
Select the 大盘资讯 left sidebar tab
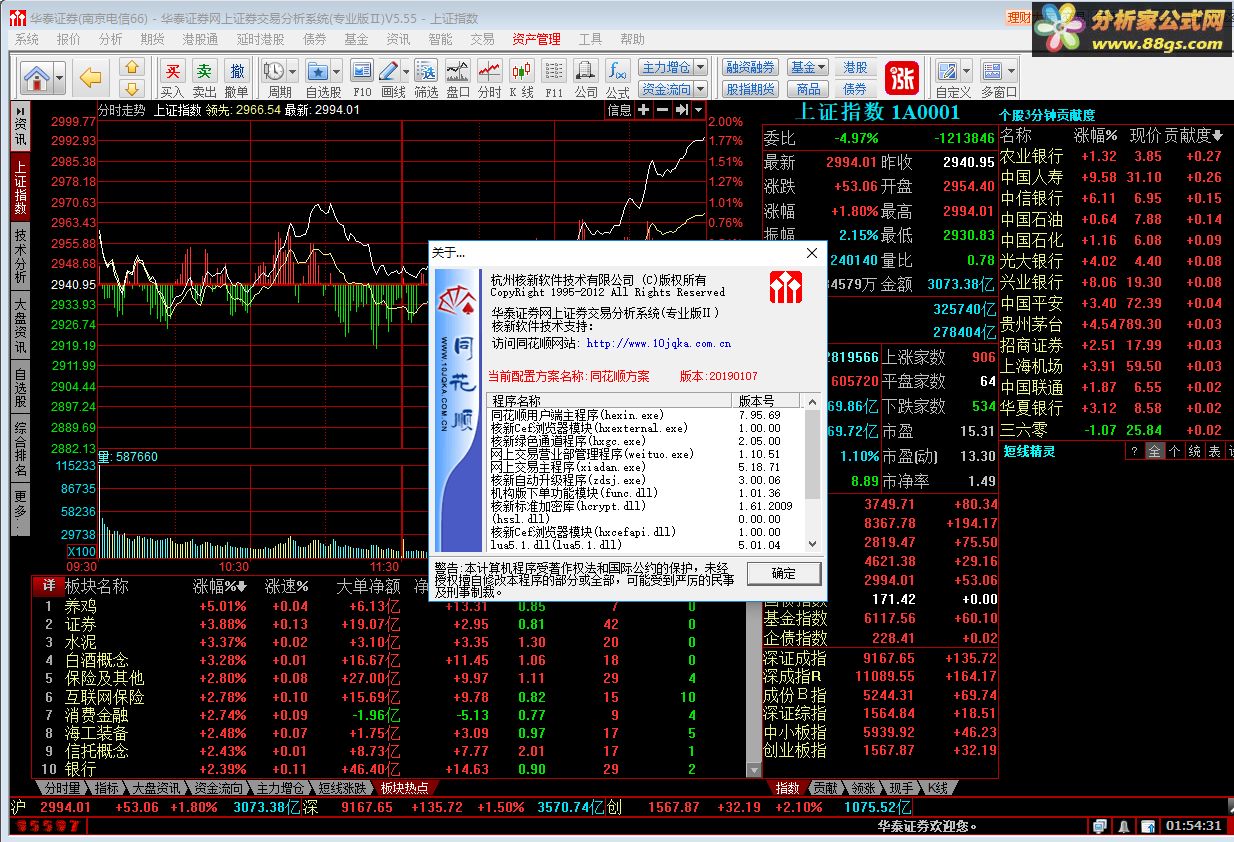point(21,325)
